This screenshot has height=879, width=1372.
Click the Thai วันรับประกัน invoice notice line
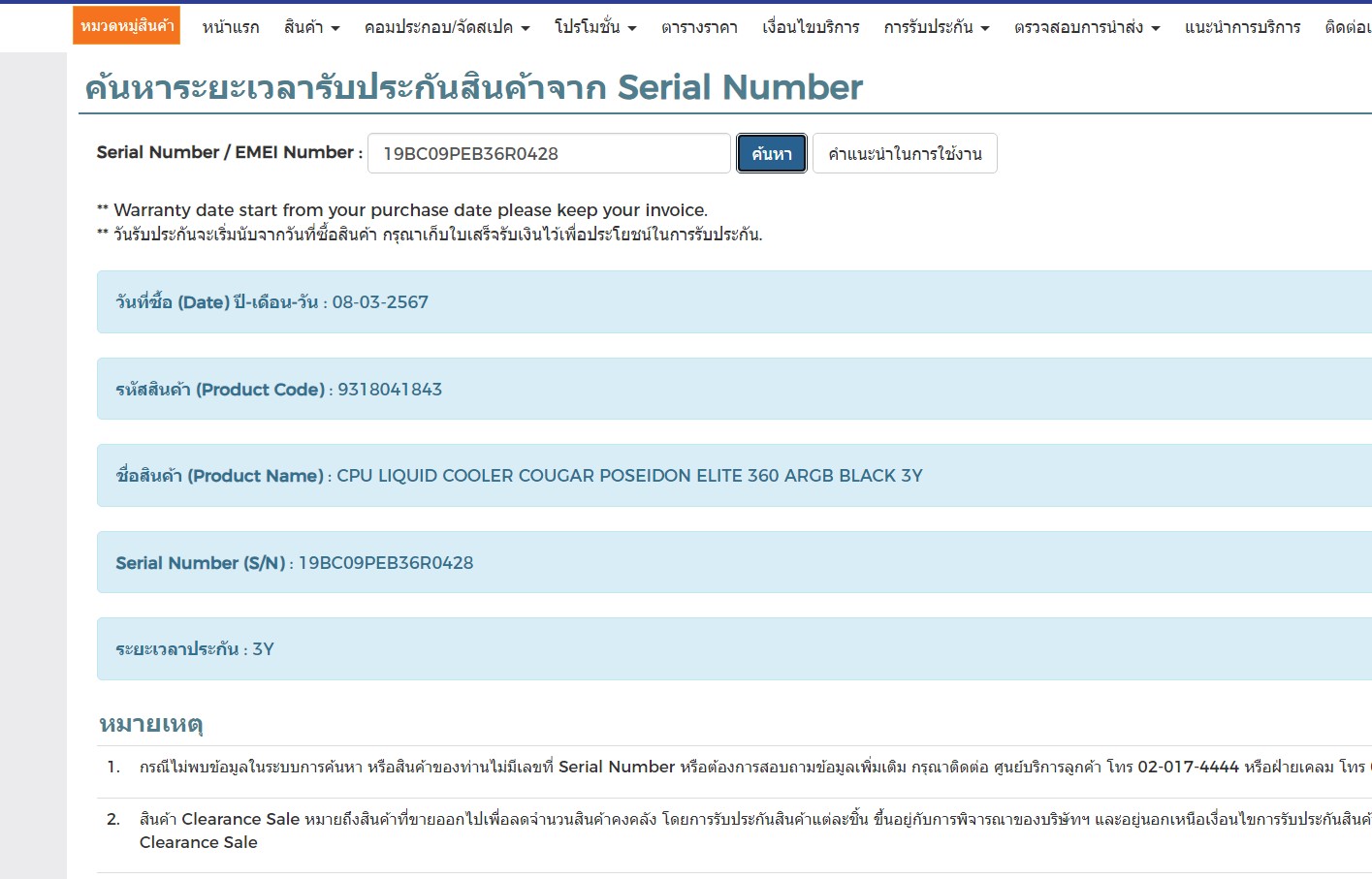[x=430, y=235]
